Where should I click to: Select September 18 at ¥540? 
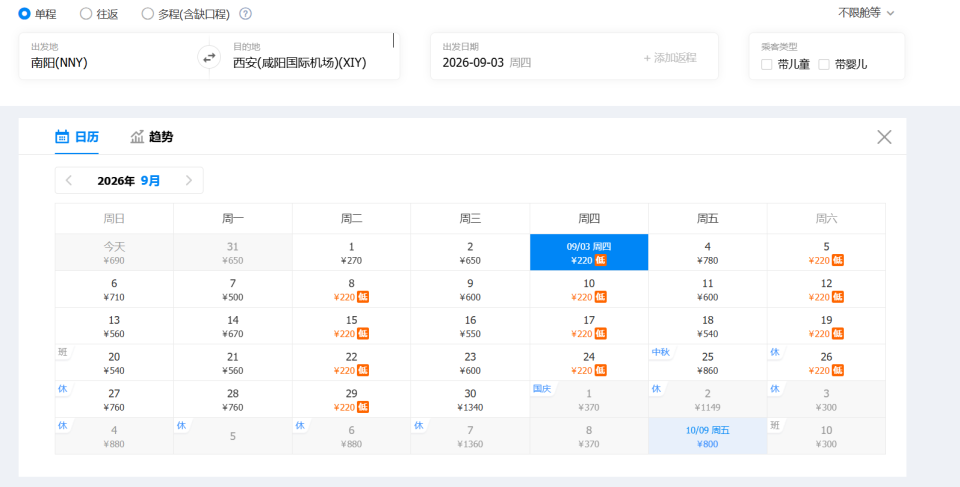coord(708,326)
